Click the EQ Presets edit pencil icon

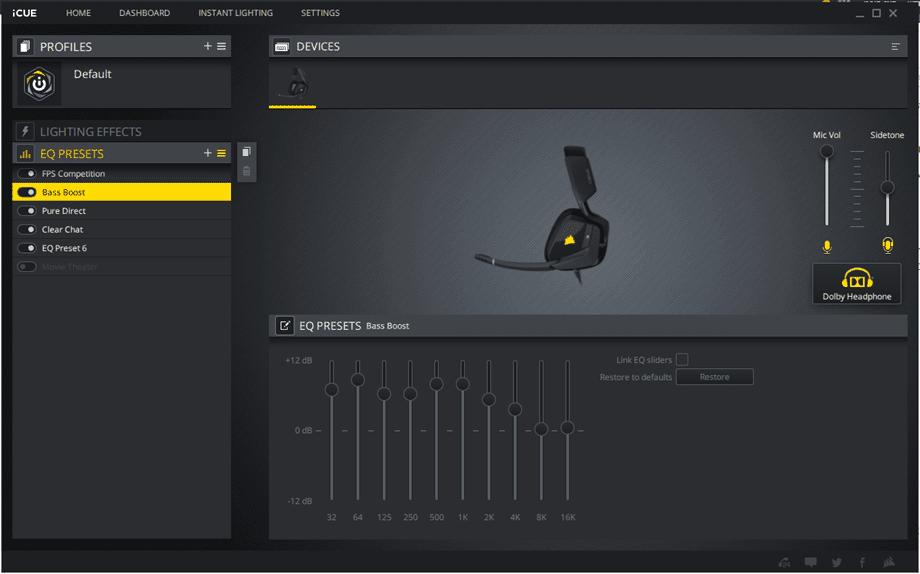[285, 325]
